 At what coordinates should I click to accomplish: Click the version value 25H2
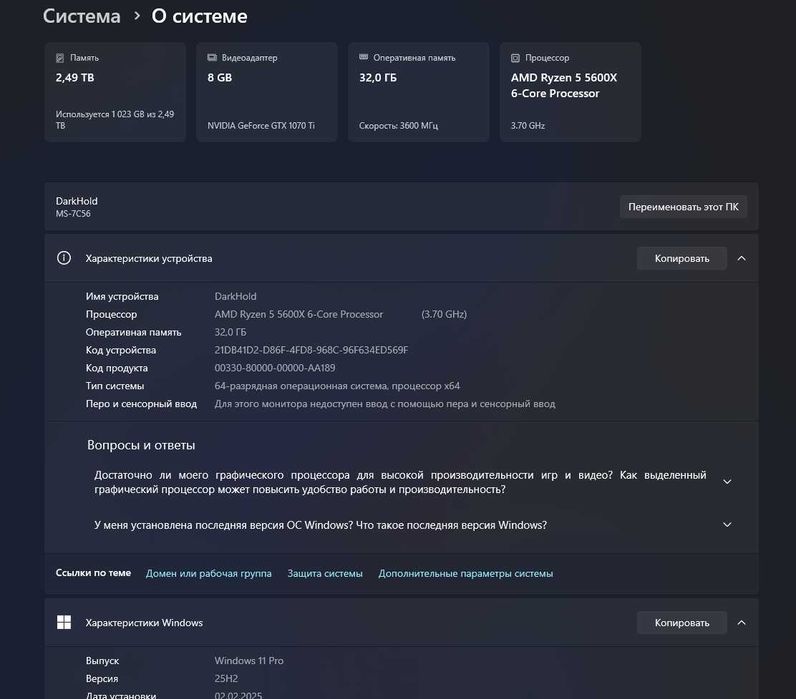tap(226, 678)
